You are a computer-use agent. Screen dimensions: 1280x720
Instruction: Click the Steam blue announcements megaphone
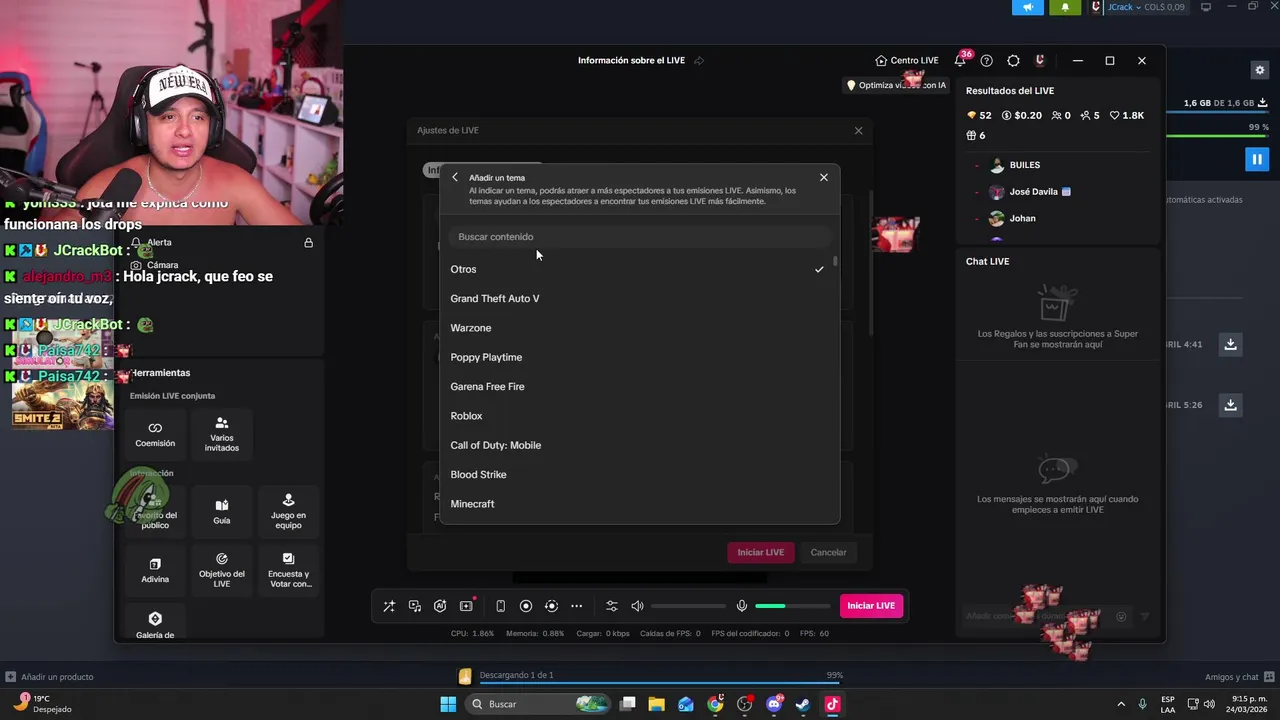coord(1028,7)
